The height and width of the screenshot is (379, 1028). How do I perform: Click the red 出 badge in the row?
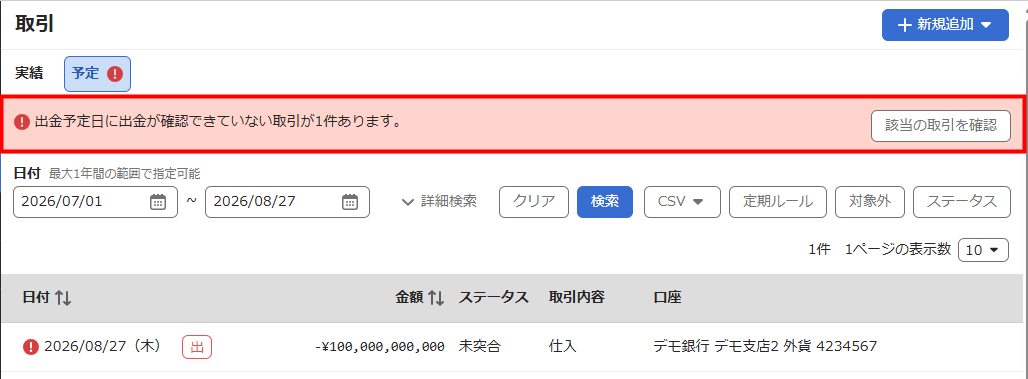pos(197,347)
